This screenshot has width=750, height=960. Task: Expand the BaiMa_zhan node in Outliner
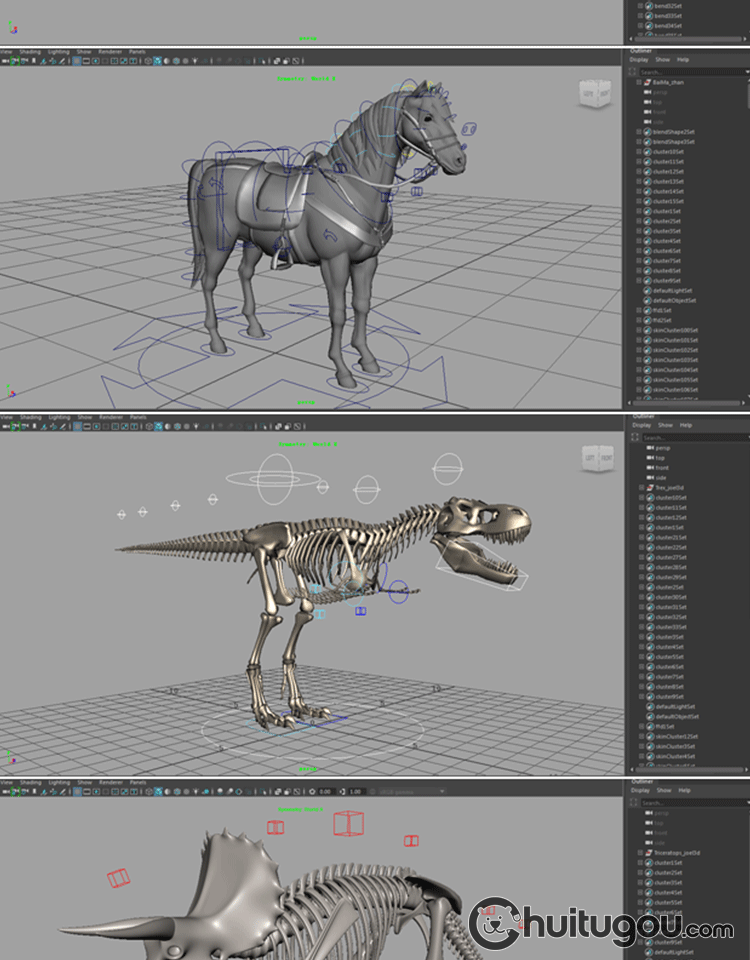(639, 82)
